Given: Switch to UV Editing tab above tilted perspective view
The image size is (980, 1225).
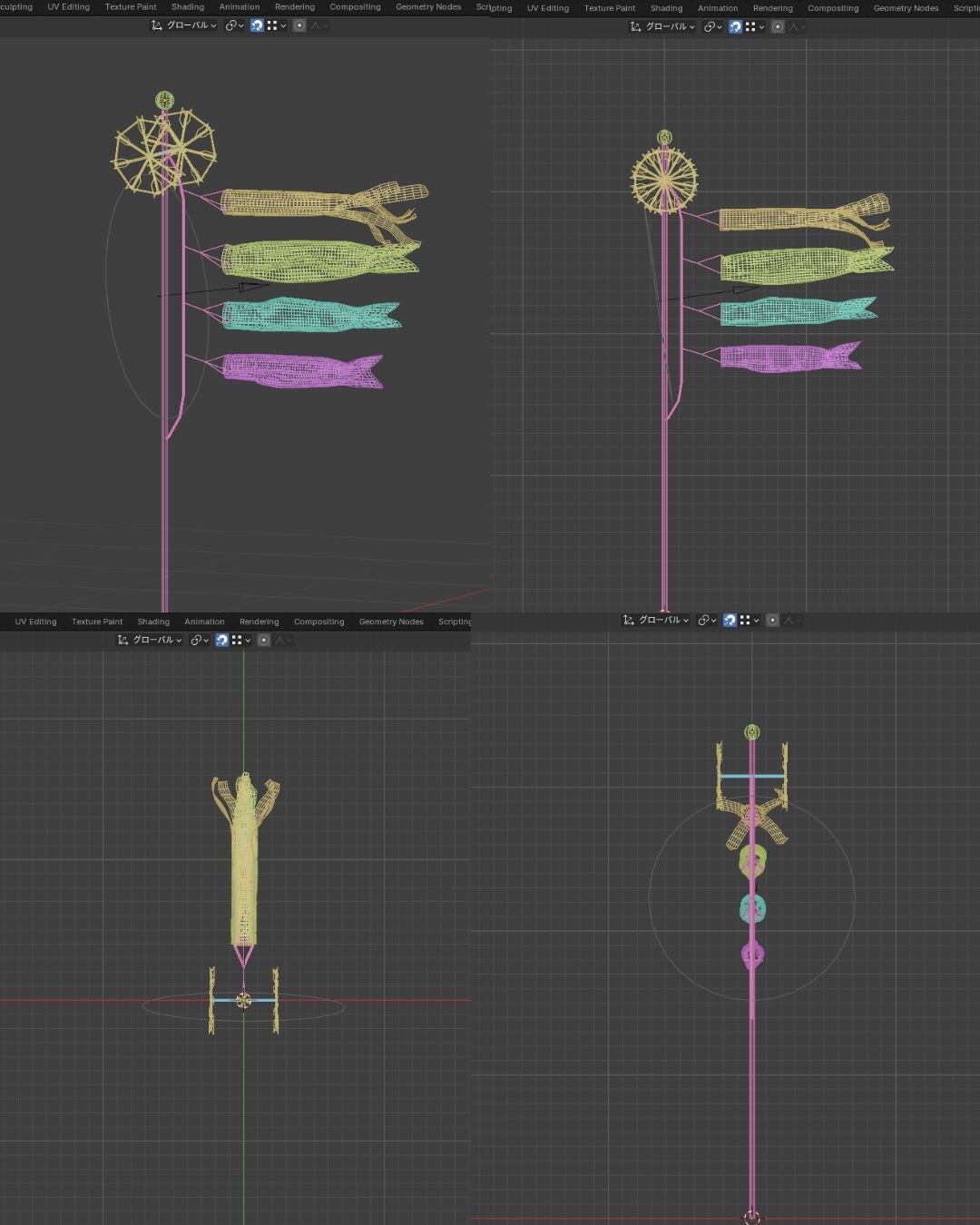Looking at the screenshot, I should 69,6.
